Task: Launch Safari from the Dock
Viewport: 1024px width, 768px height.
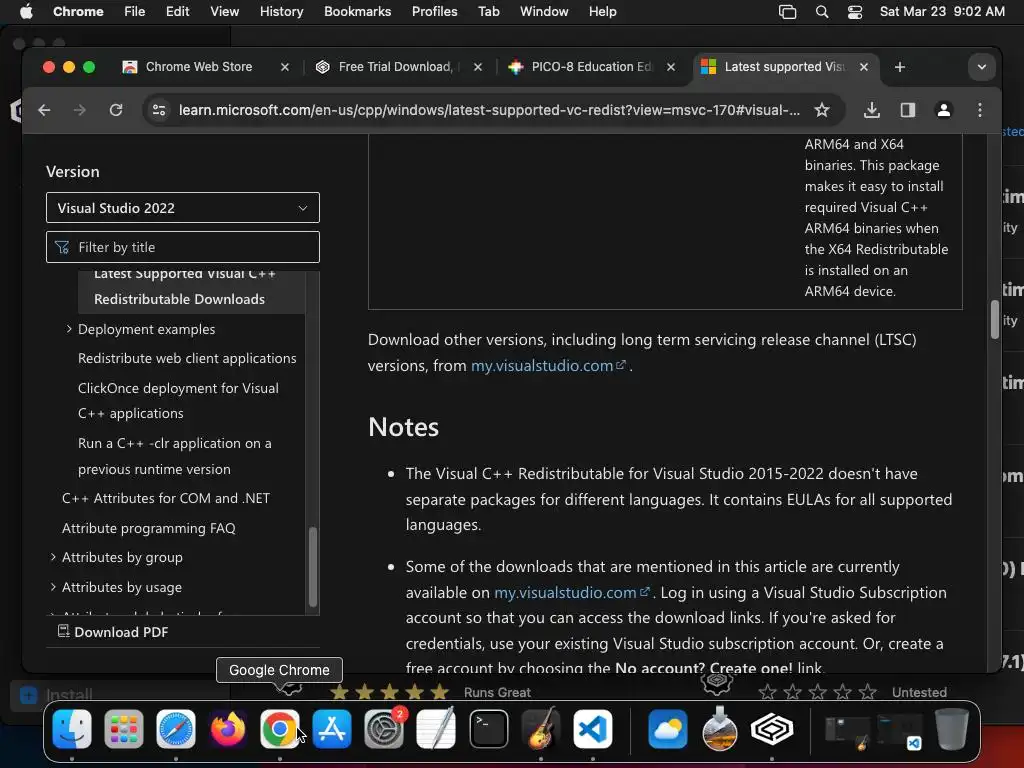Action: 176,729
